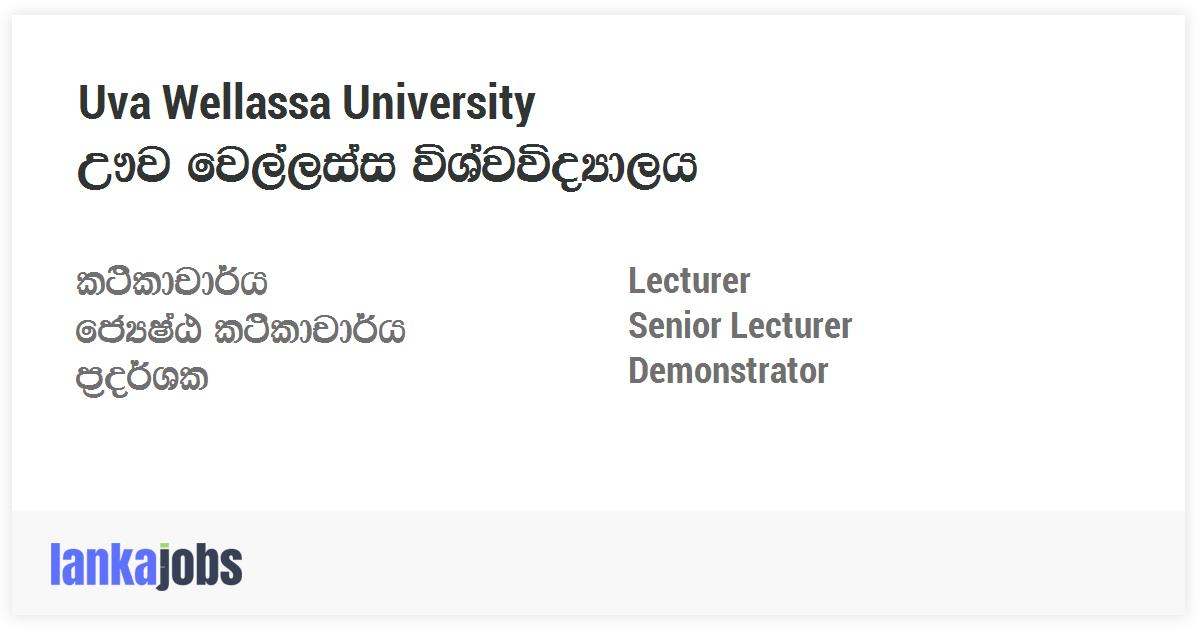Select the Sinhala title කථිකාචාර්ය
The width and height of the screenshot is (1200, 630).
pos(172,282)
